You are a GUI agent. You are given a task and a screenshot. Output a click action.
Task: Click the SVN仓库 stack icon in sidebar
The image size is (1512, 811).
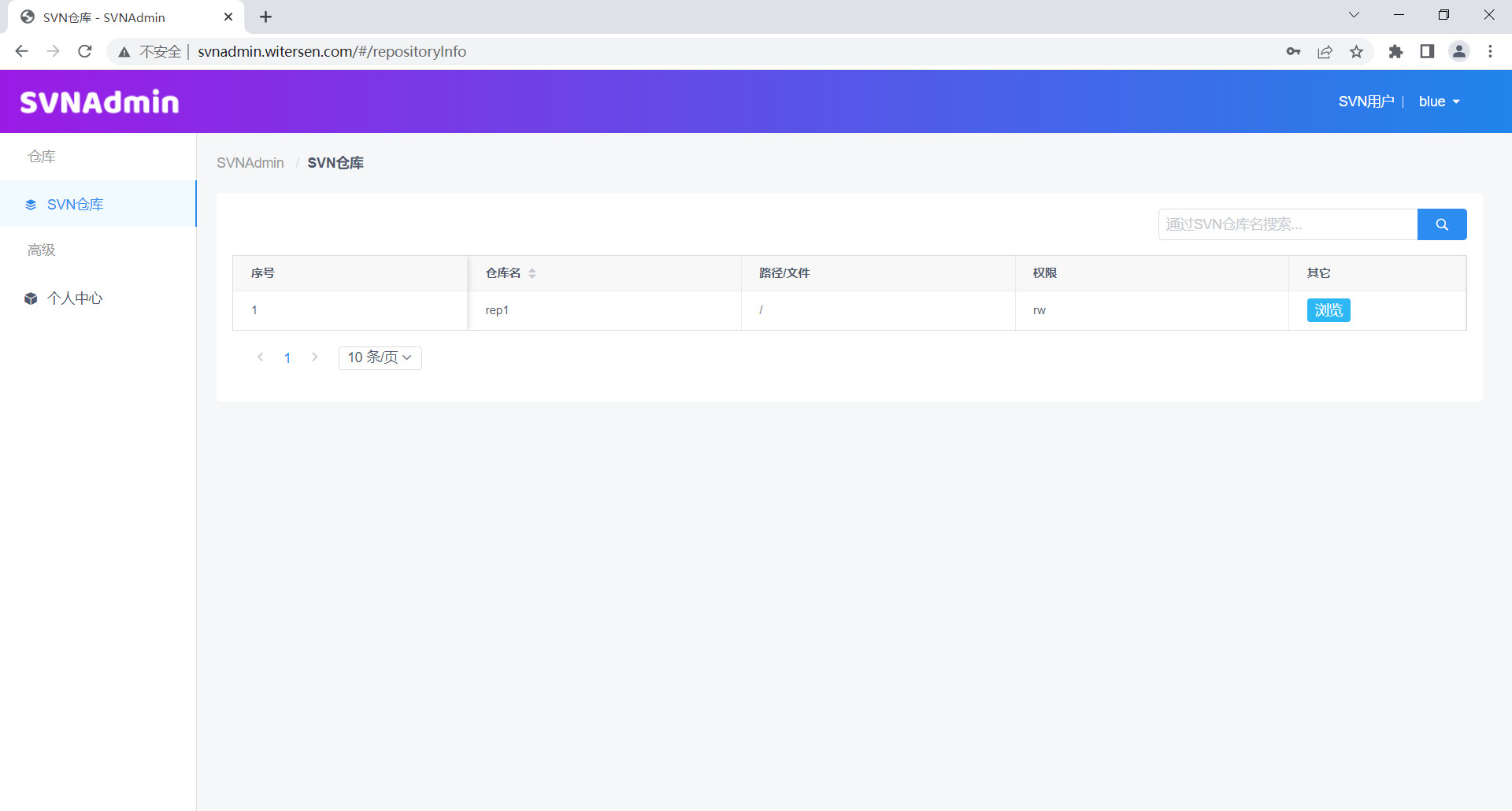[31, 205]
